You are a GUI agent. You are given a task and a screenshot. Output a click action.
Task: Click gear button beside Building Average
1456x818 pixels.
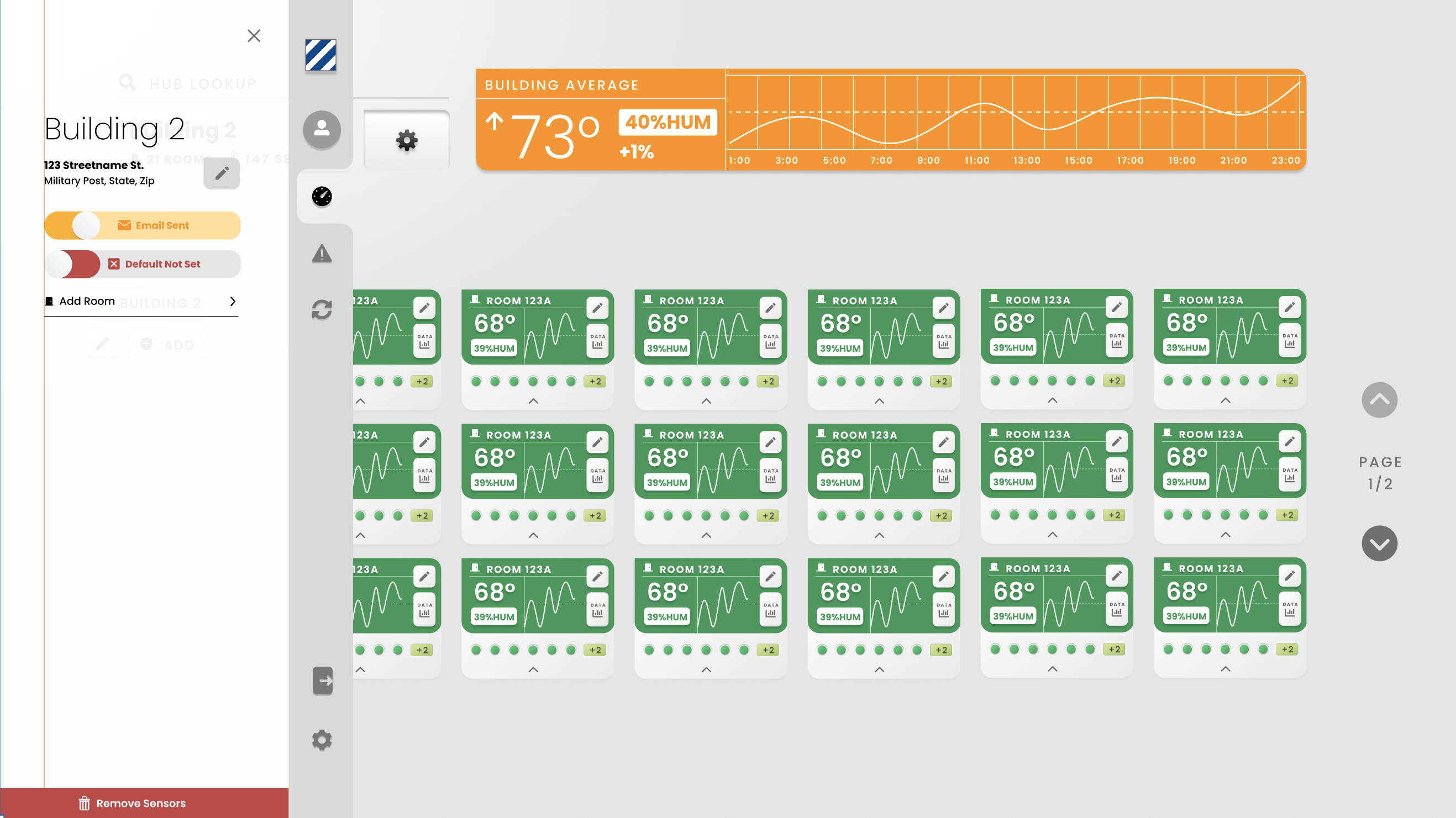coord(406,140)
